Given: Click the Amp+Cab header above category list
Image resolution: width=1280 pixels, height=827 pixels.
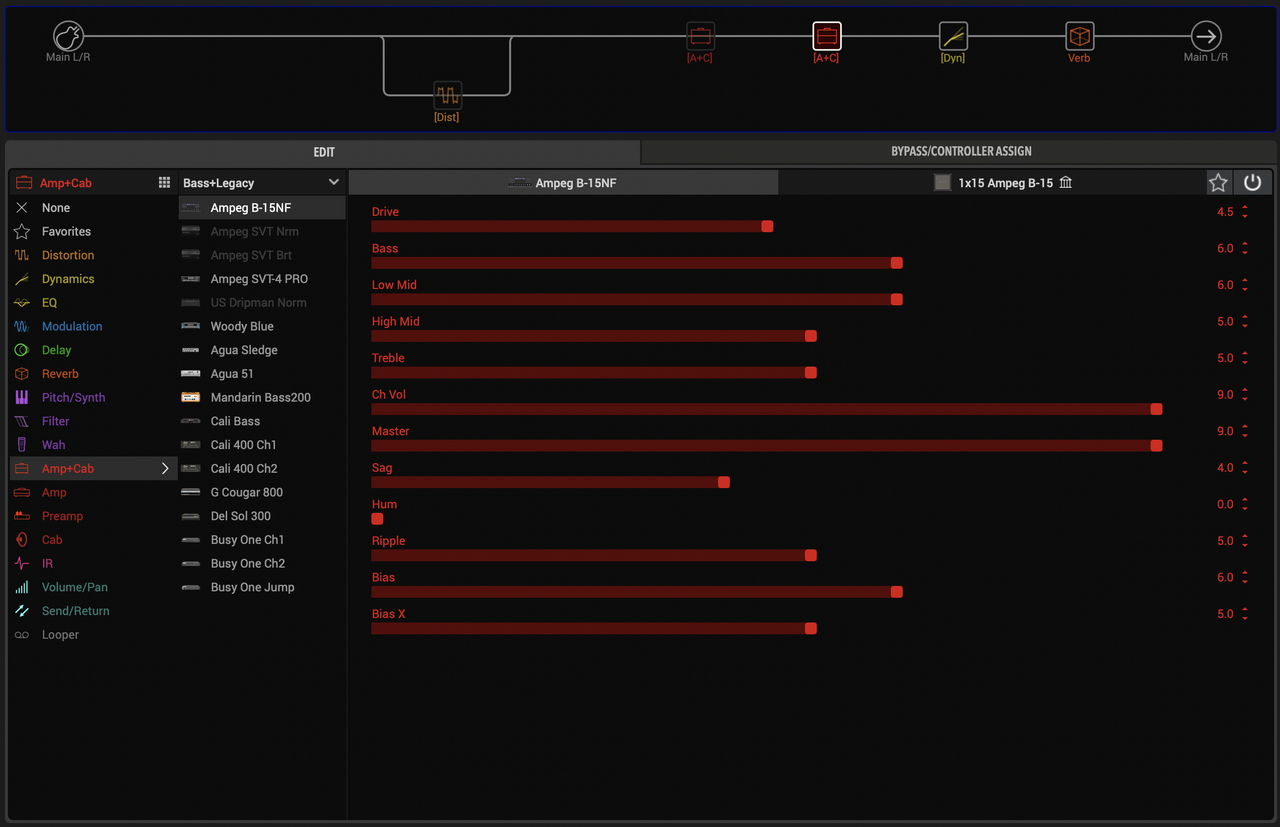Looking at the screenshot, I should tap(67, 183).
